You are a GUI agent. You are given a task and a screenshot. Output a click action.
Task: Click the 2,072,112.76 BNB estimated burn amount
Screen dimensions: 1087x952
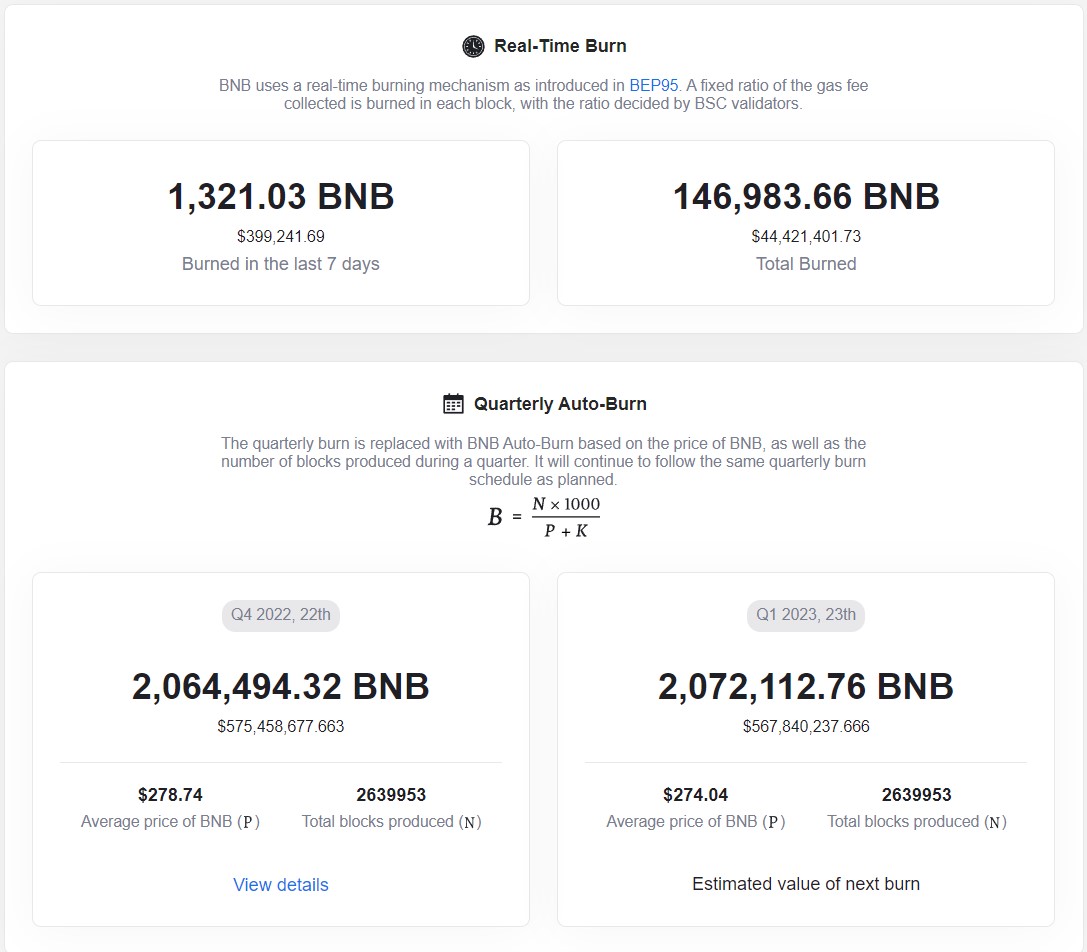pyautogui.click(x=806, y=687)
